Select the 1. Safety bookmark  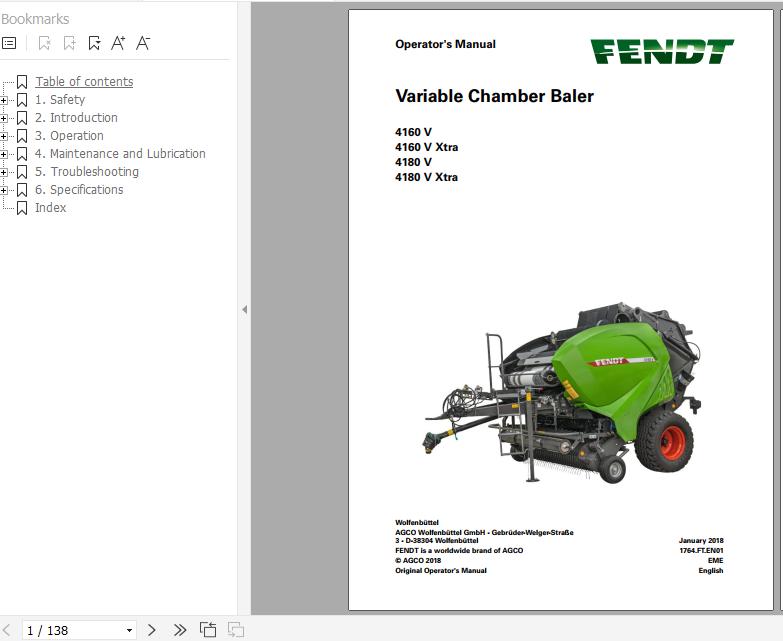pos(60,99)
